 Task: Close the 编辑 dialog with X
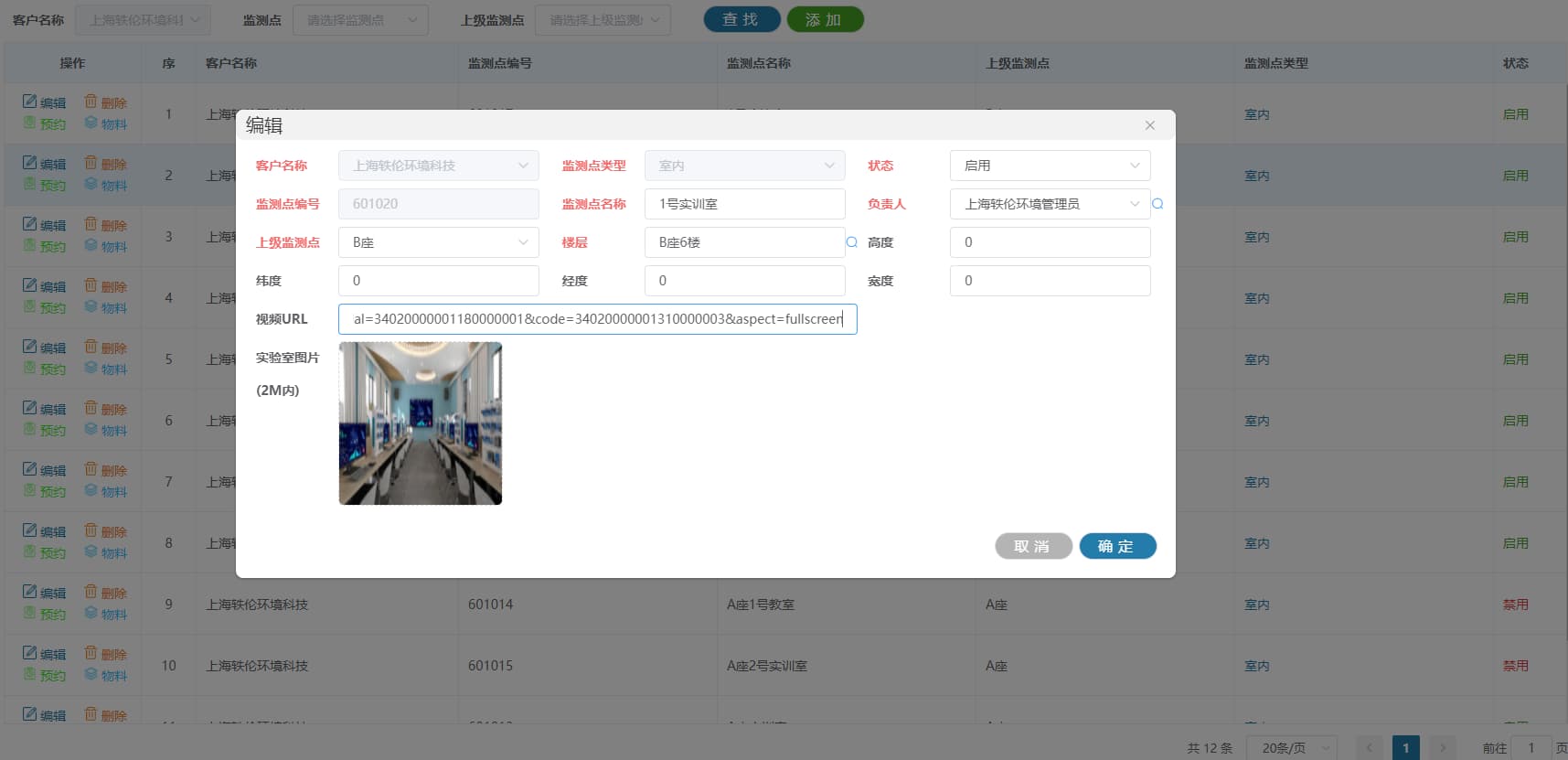(1150, 125)
